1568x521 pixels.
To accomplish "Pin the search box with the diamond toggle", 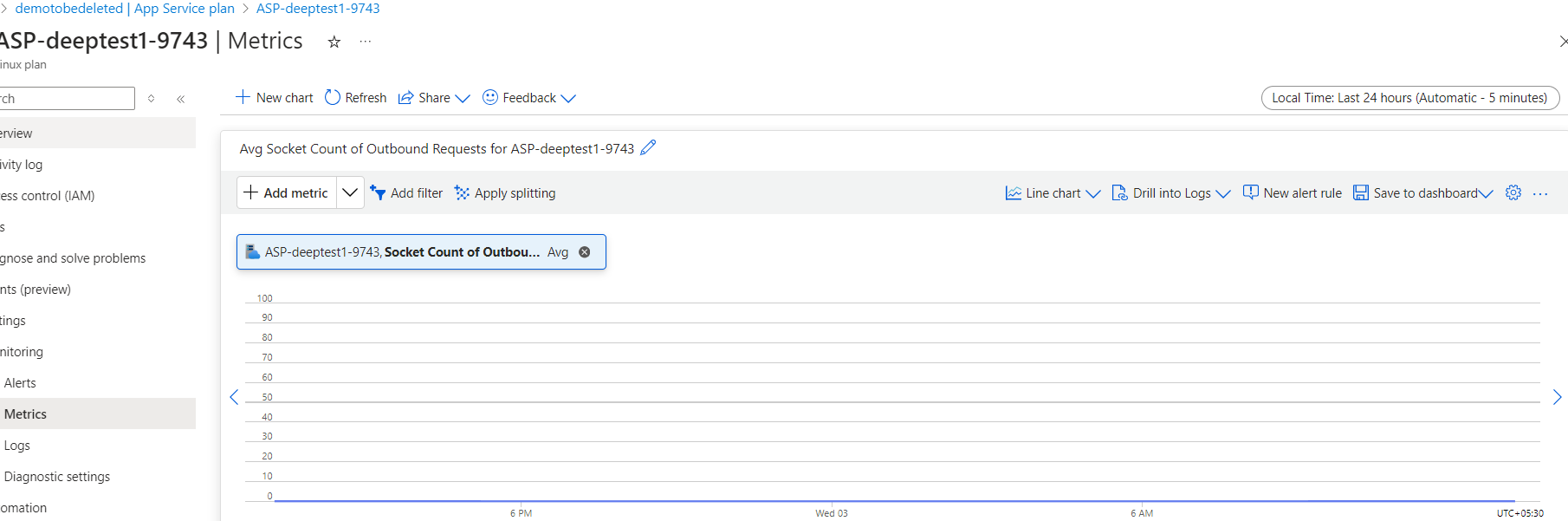I will [x=151, y=99].
